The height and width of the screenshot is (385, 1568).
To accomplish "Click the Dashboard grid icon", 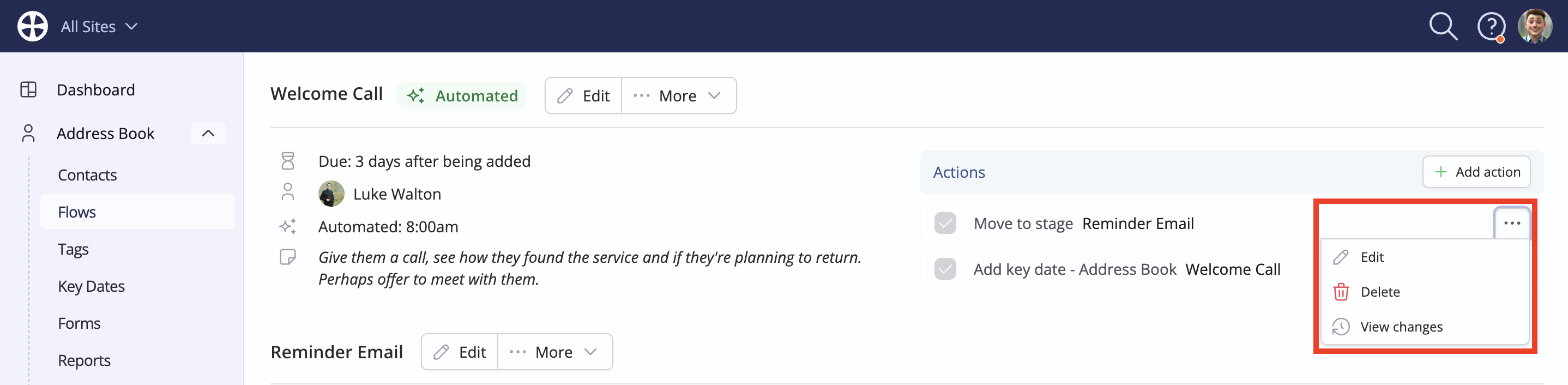I will [28, 89].
